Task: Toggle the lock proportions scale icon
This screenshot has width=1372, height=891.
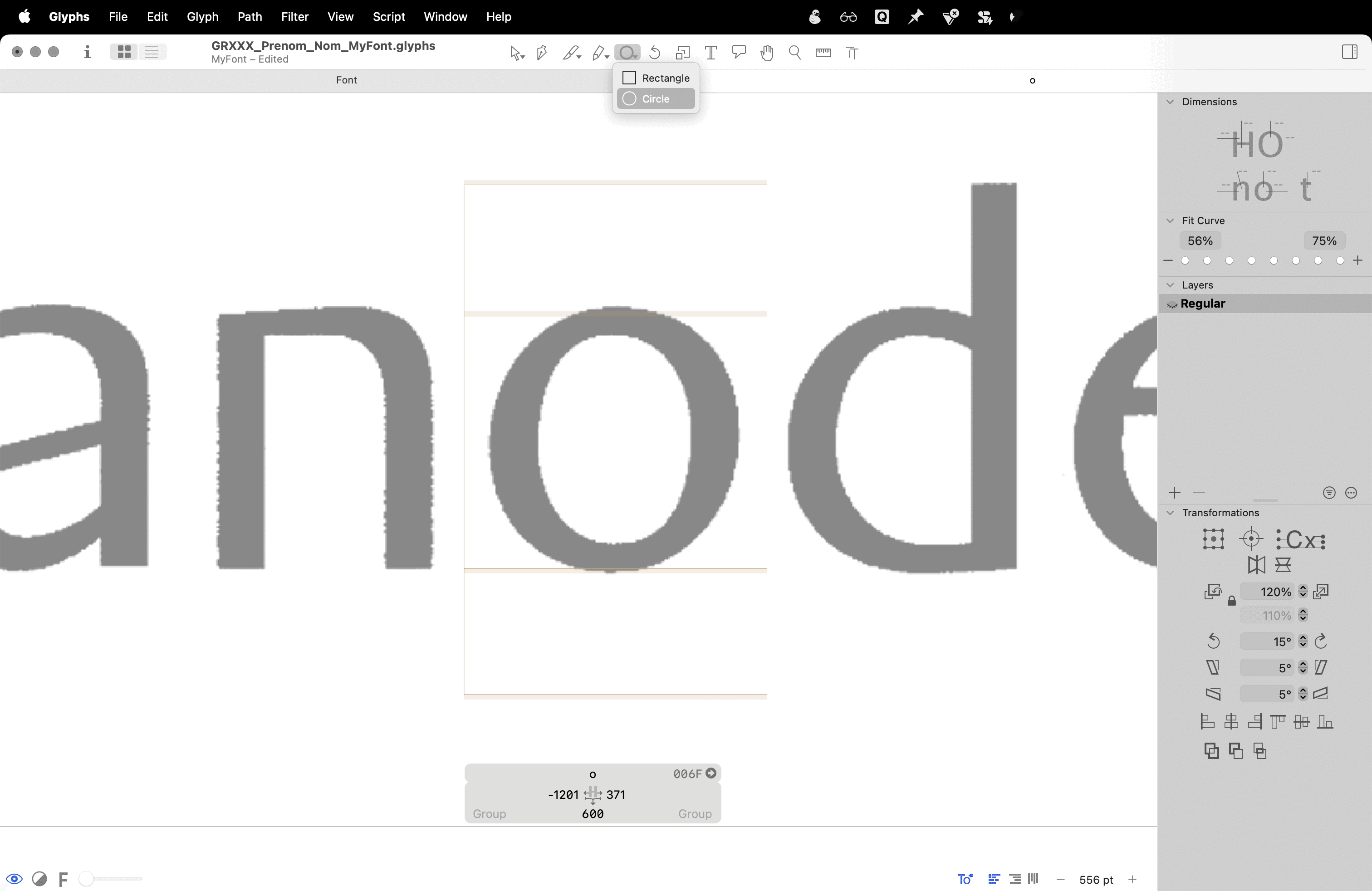Action: (x=1231, y=601)
